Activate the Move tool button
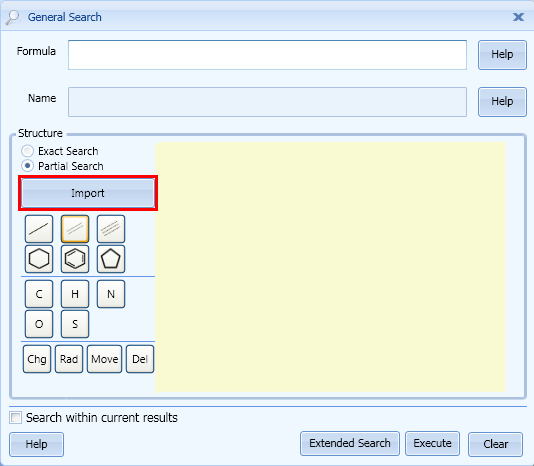Viewport: 534px width, 466px height. pyautogui.click(x=105, y=359)
